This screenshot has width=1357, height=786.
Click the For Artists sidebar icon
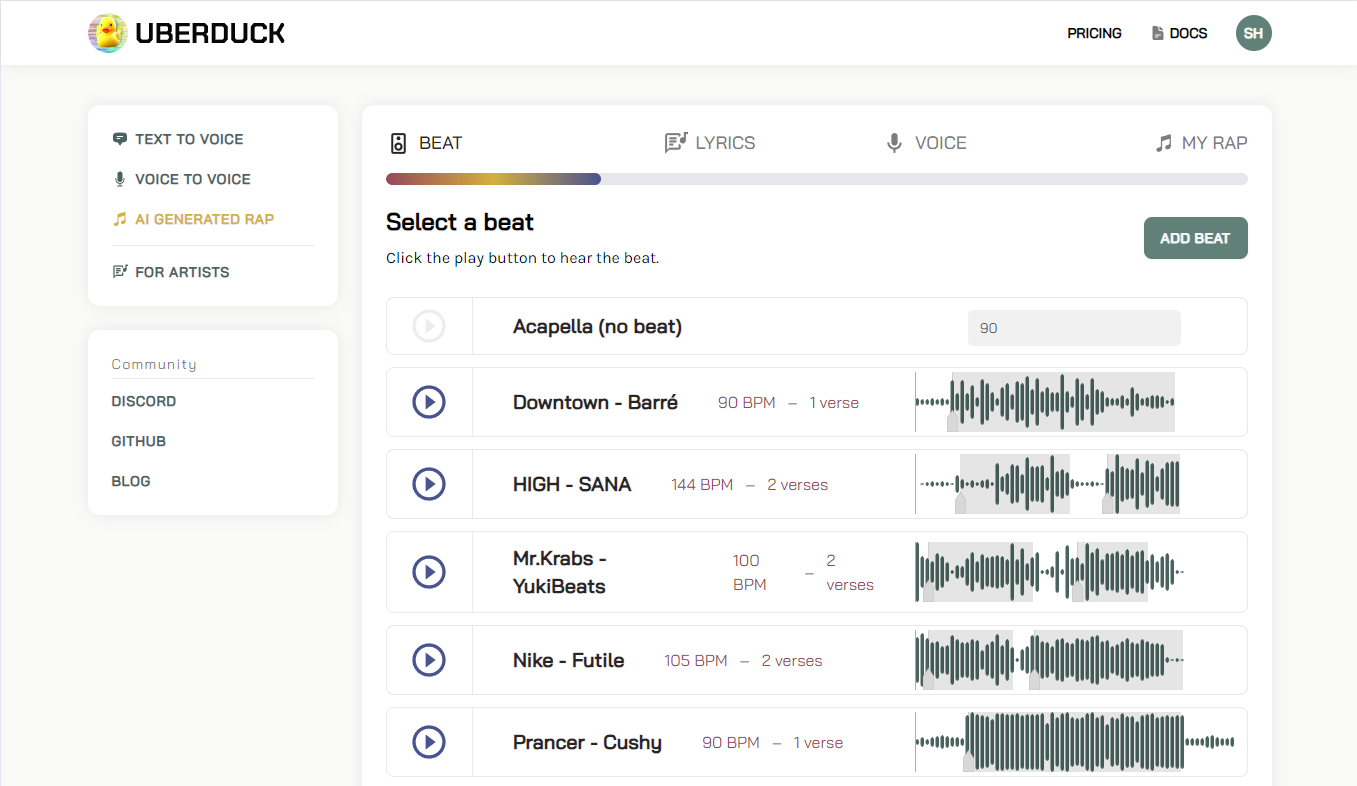click(120, 272)
